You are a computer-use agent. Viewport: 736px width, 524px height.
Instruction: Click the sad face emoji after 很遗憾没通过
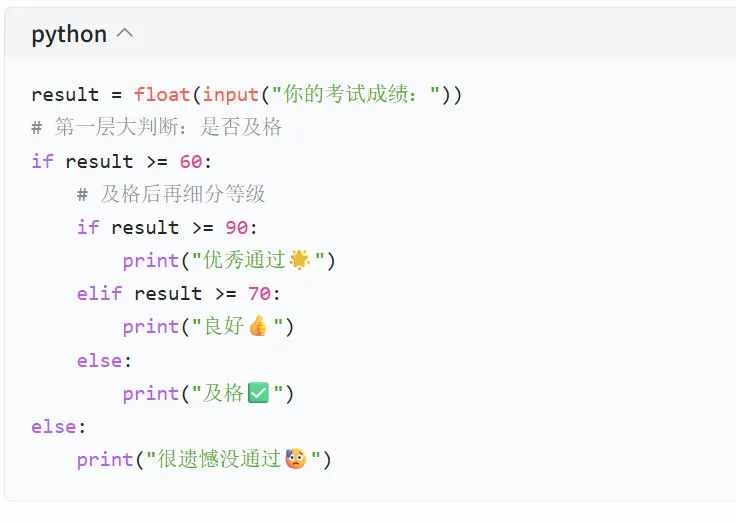(296, 459)
